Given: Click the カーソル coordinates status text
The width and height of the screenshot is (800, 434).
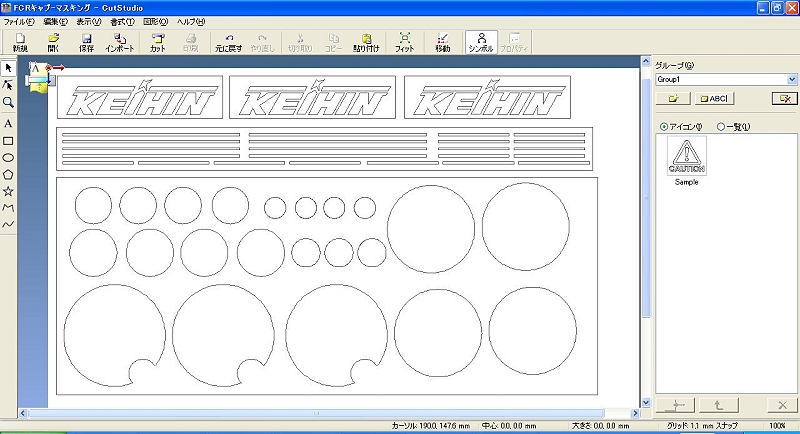Looking at the screenshot, I should (431, 425).
